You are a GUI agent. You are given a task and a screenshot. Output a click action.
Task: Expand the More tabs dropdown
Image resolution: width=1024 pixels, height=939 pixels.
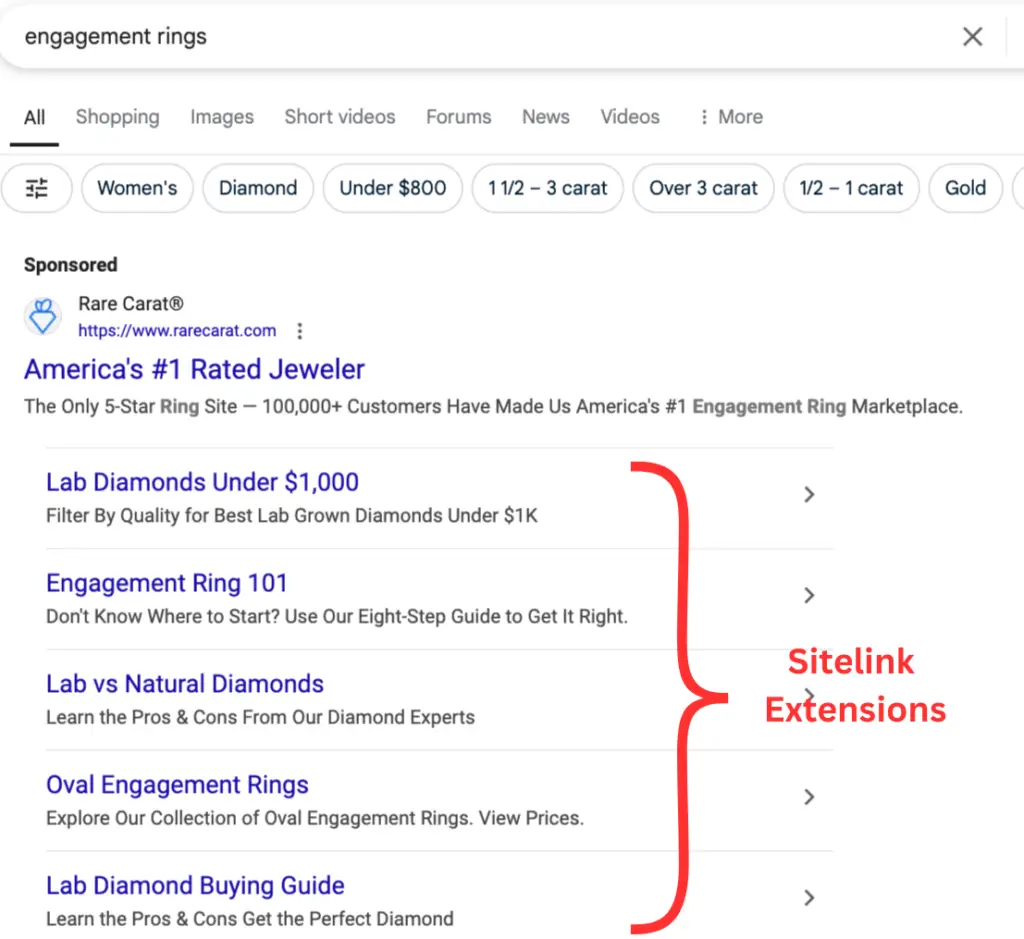coord(731,117)
